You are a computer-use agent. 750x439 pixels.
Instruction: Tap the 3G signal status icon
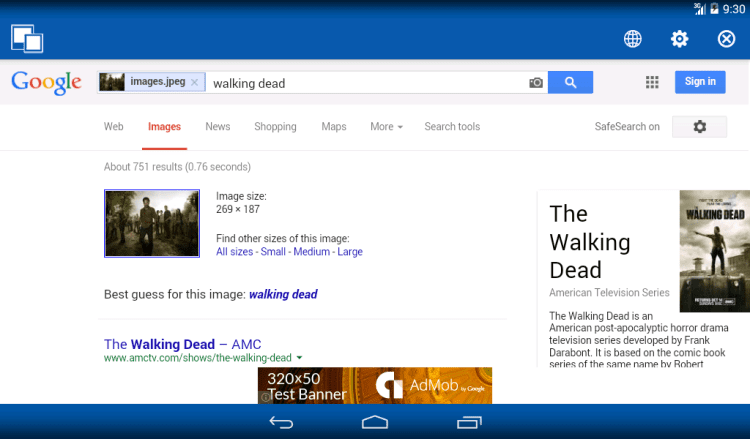coord(700,9)
